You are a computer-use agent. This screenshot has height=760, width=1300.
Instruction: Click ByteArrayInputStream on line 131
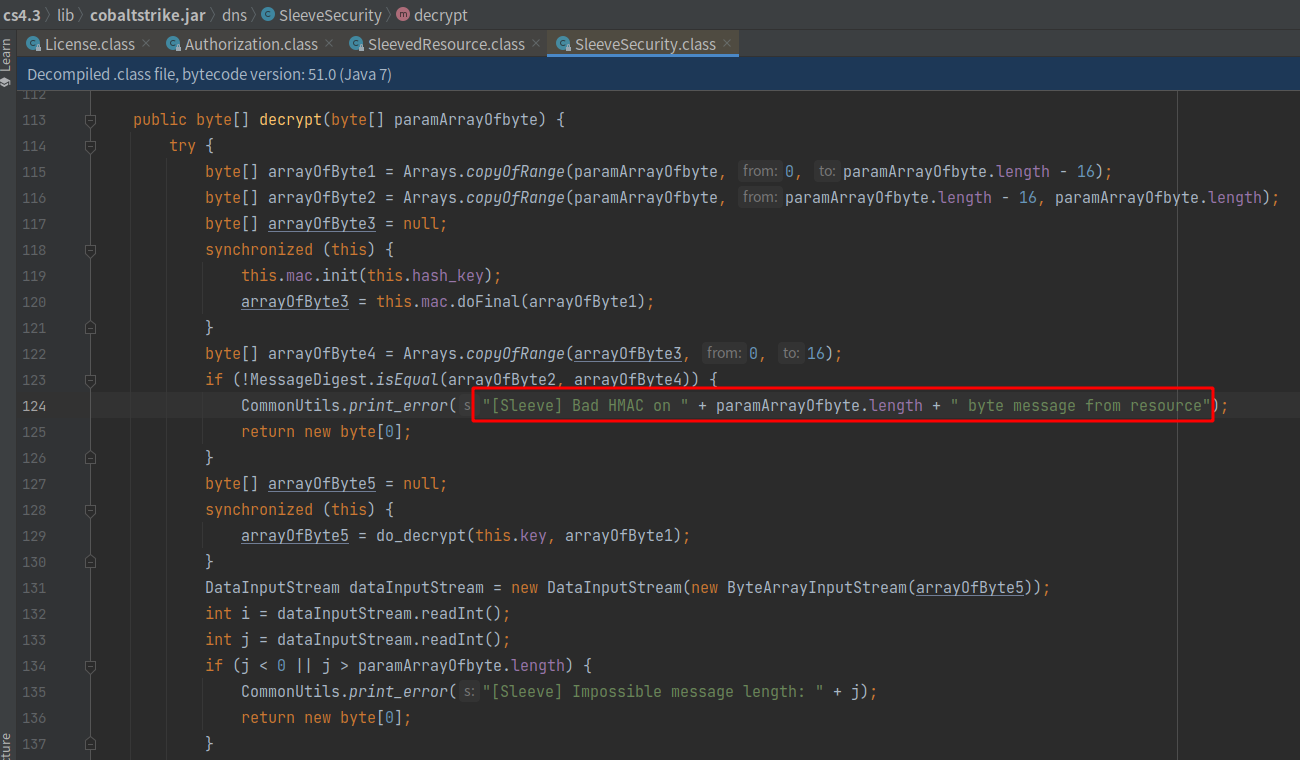[817, 588]
